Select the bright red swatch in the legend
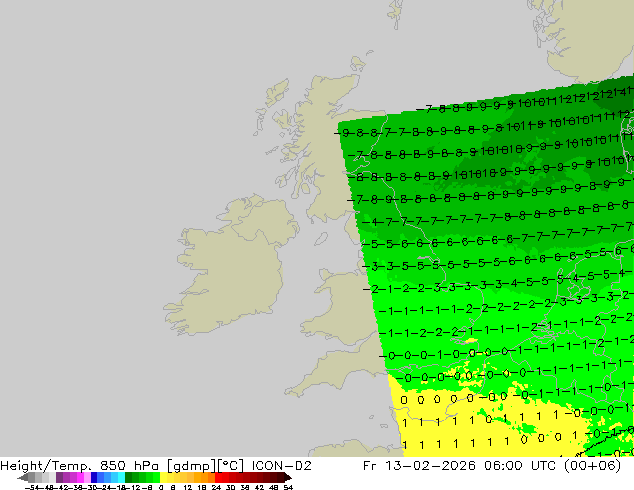Image resolution: width=634 pixels, height=490 pixels. tap(218, 477)
